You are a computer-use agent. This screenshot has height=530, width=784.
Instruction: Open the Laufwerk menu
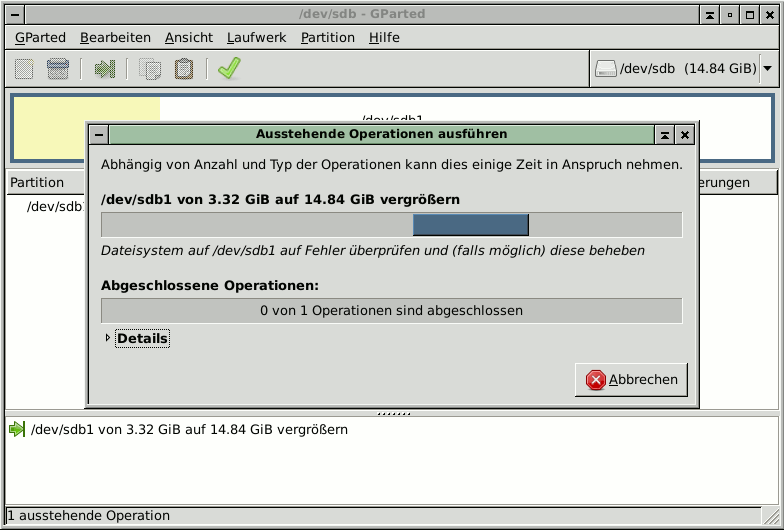(256, 38)
